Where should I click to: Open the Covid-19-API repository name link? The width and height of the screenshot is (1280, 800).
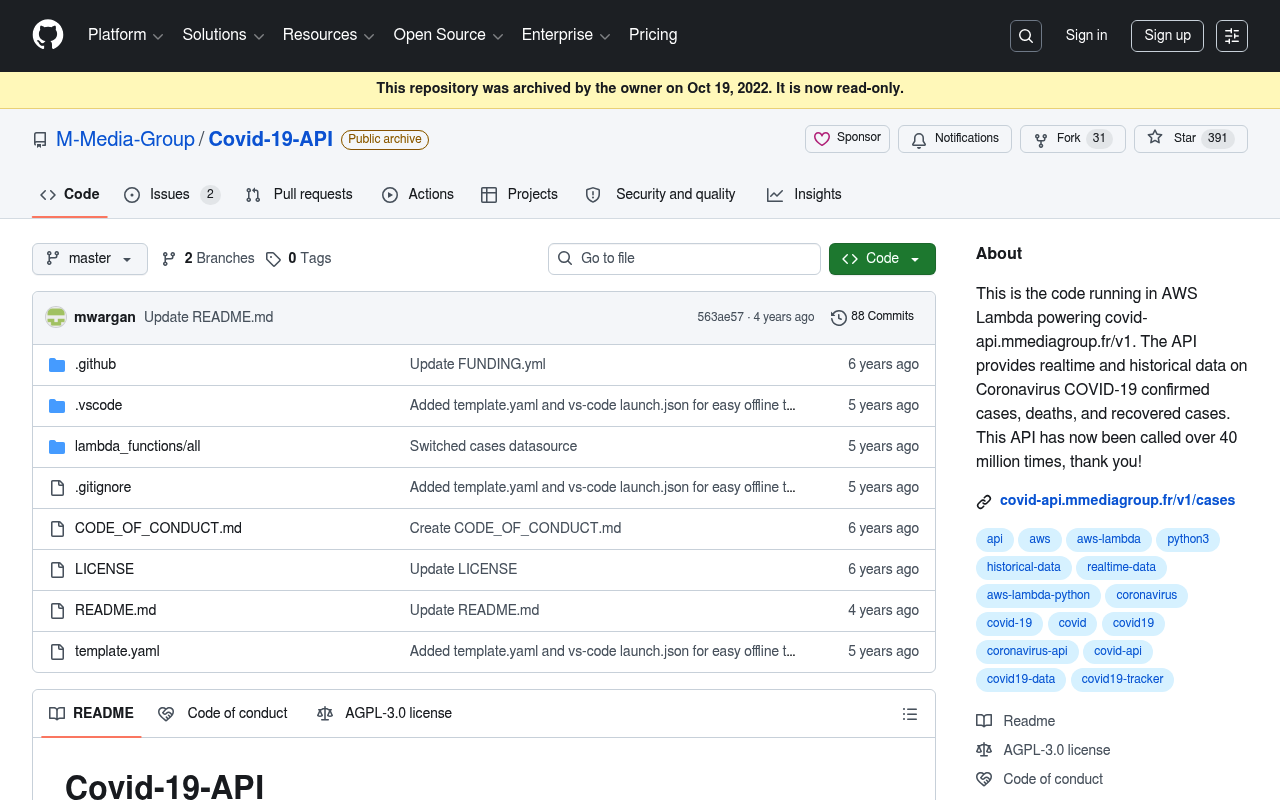(x=271, y=139)
